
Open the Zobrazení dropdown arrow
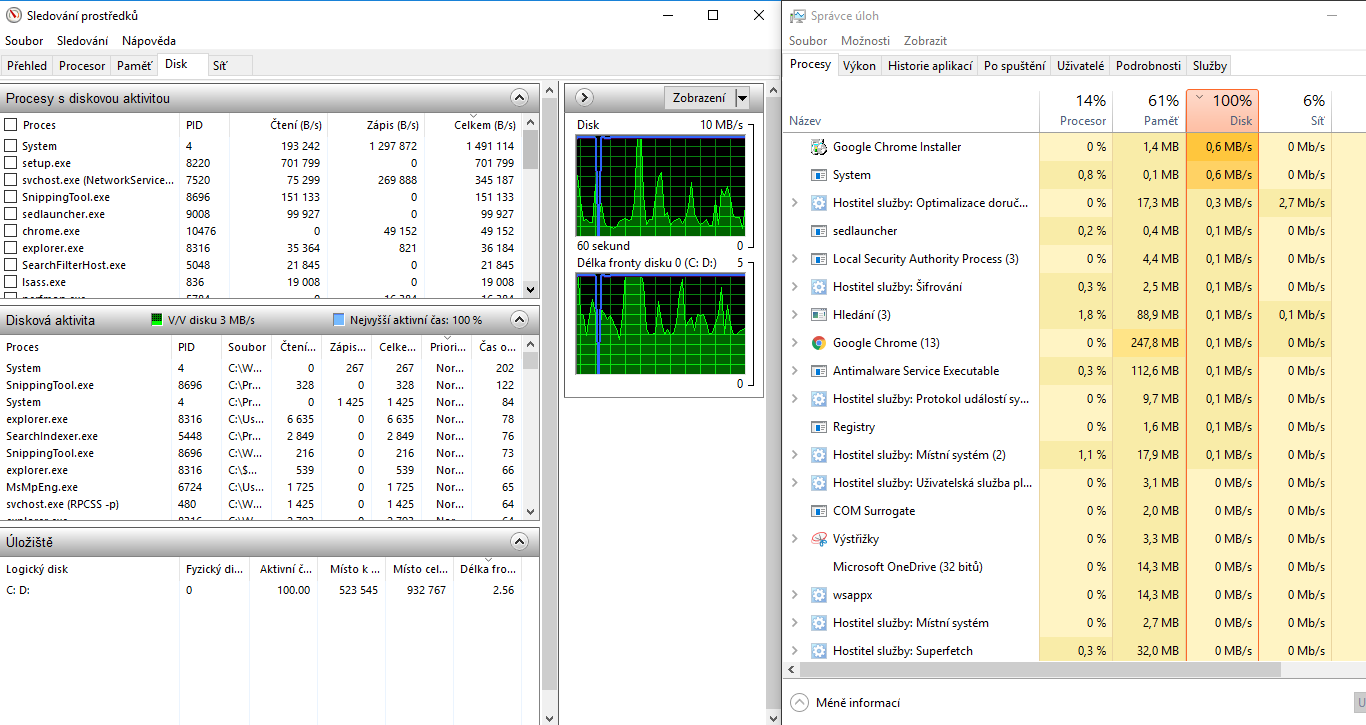tap(742, 98)
